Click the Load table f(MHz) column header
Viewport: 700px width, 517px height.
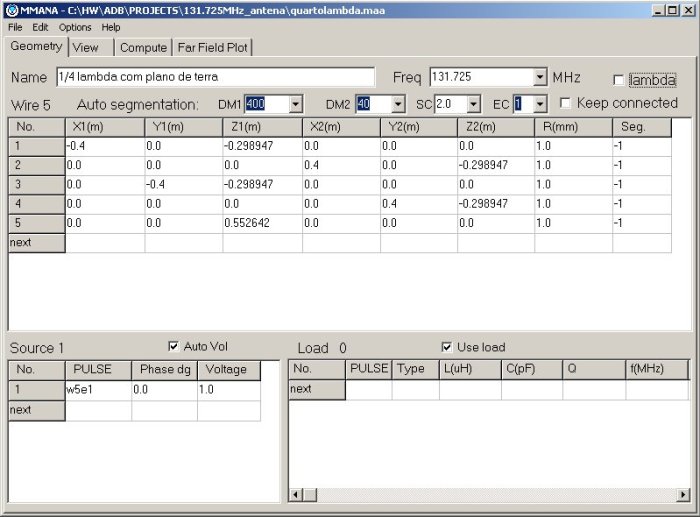coord(657,369)
